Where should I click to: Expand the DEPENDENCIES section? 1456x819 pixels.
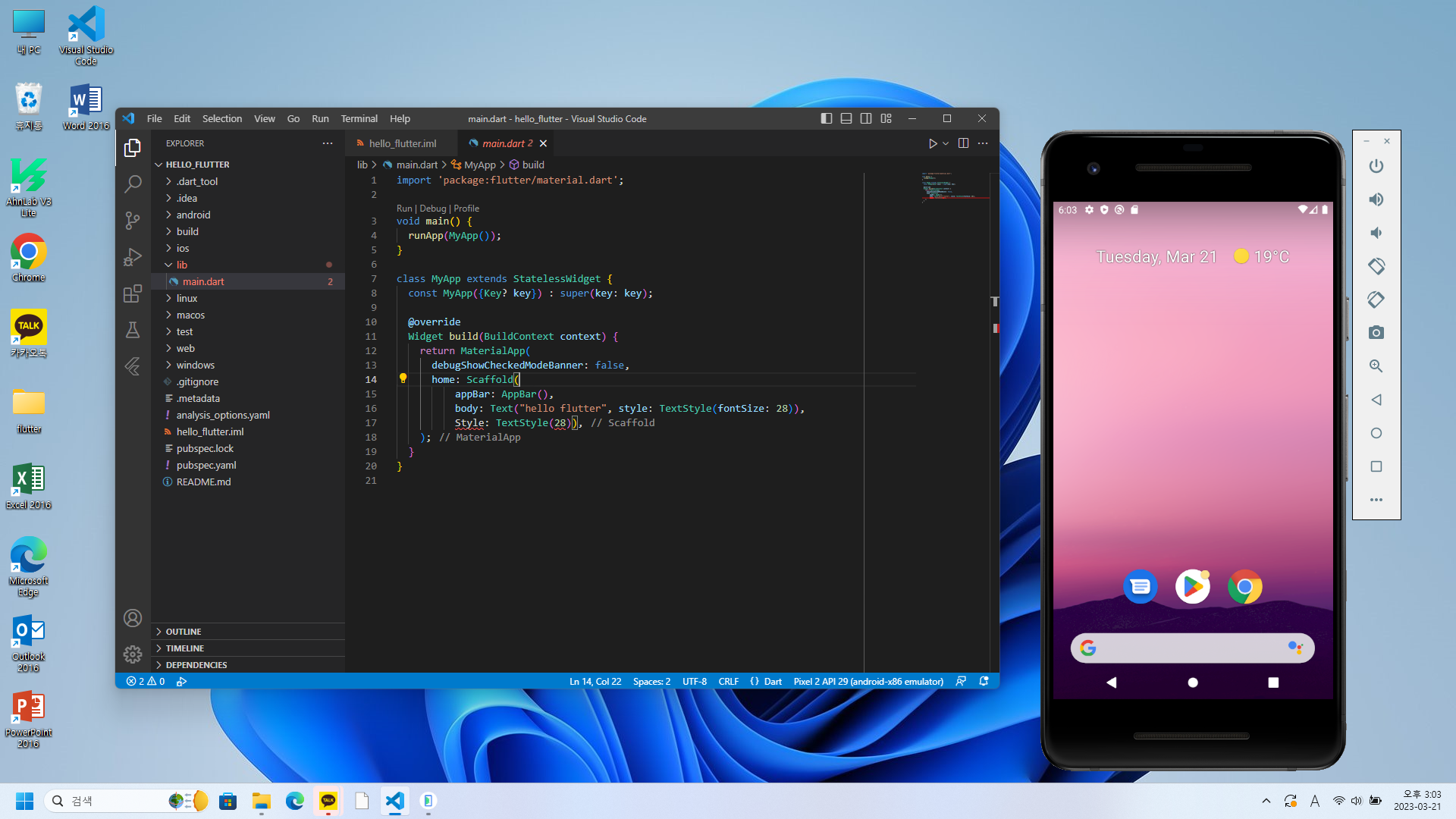click(248, 665)
